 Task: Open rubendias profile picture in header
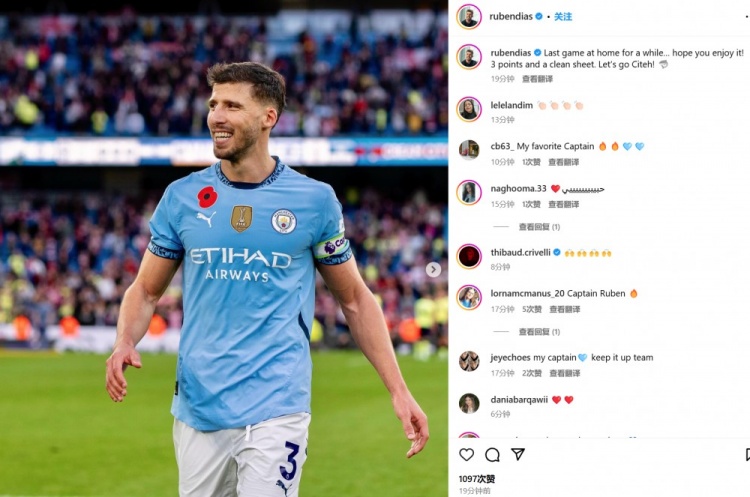469,17
